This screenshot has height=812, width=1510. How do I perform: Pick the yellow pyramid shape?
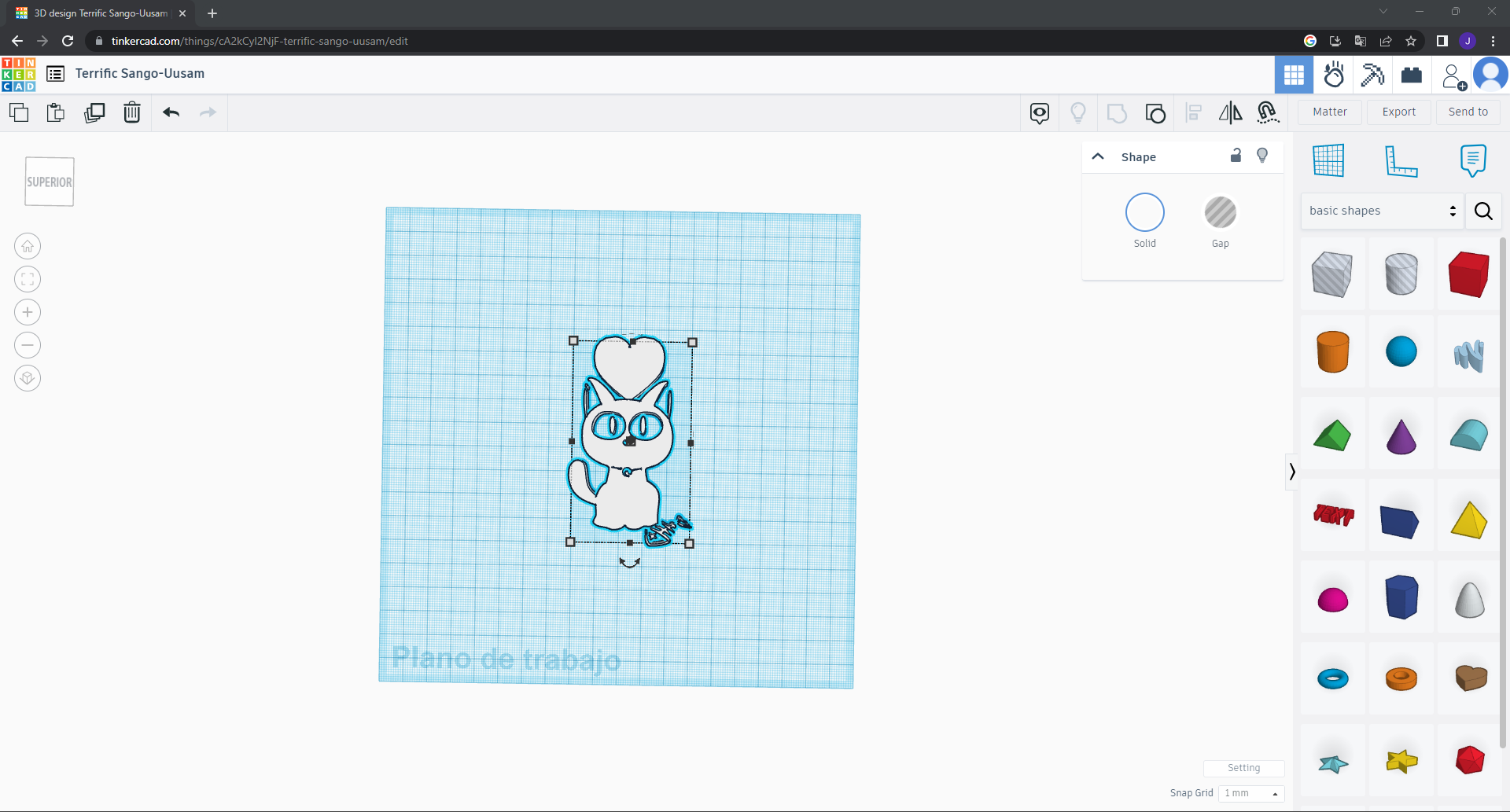click(x=1469, y=520)
